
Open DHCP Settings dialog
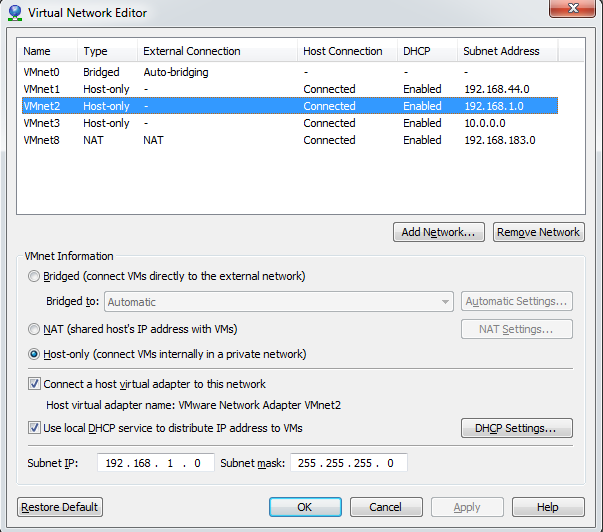pos(517,428)
